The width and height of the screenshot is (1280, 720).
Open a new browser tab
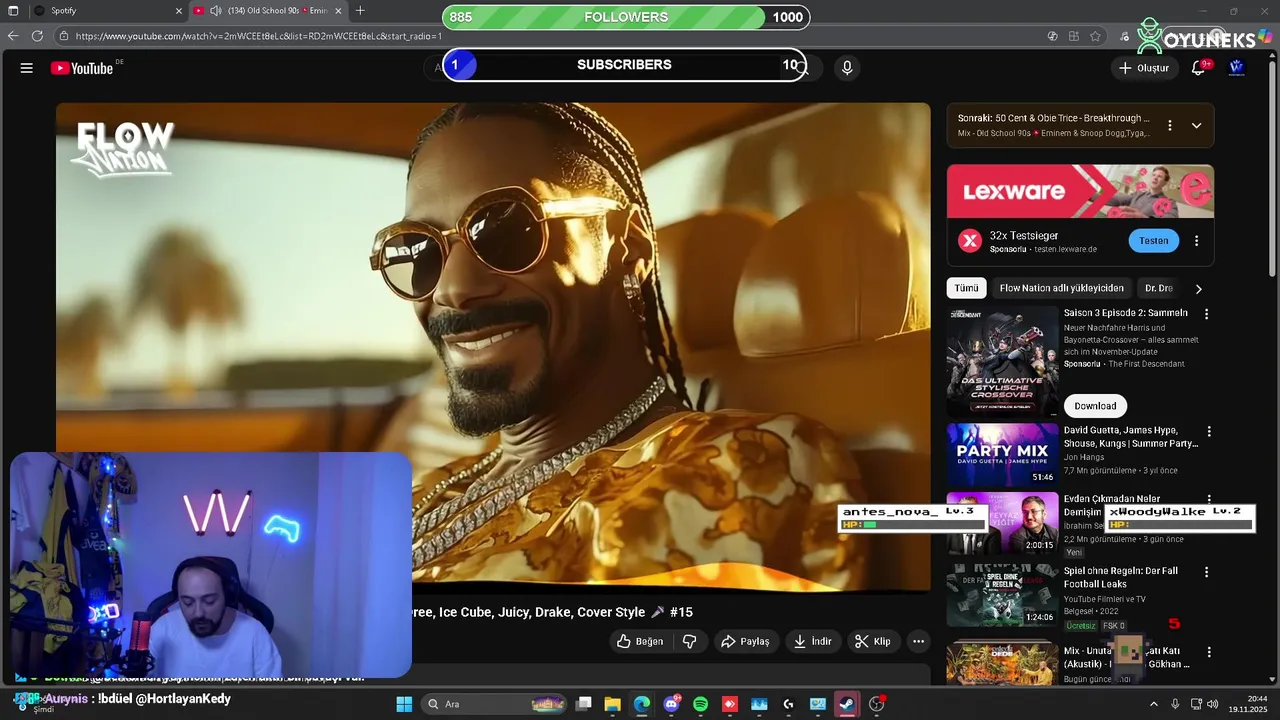point(360,11)
